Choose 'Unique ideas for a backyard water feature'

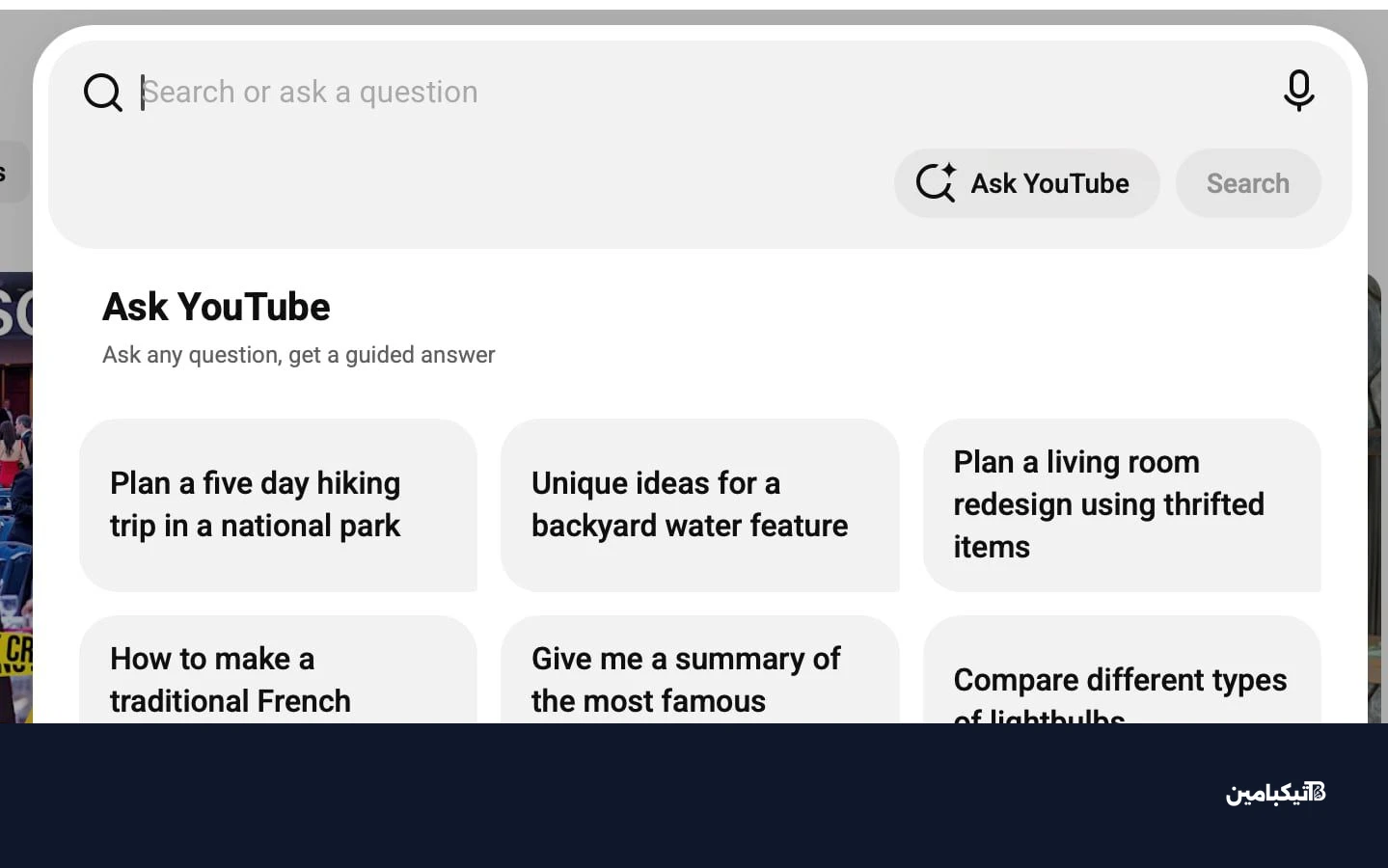click(699, 504)
